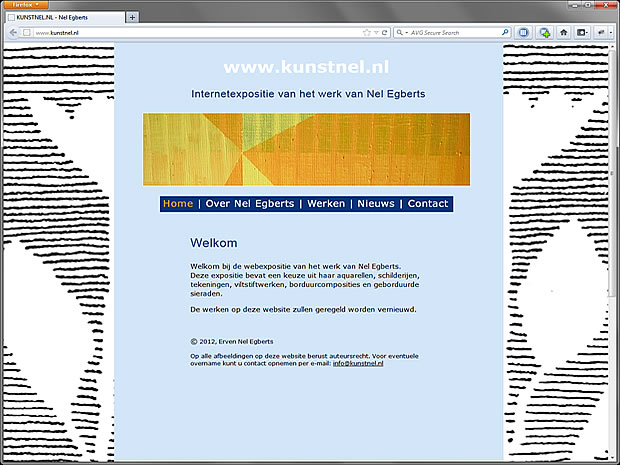Click the www.kunstnel.nl site title
The height and width of the screenshot is (465, 620).
[x=306, y=67]
